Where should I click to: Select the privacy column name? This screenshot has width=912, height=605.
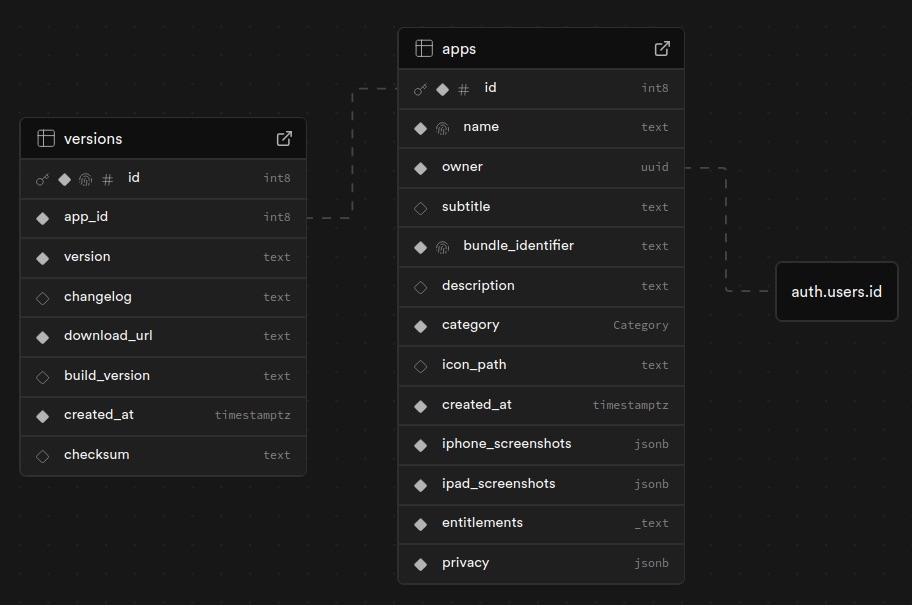(465, 563)
